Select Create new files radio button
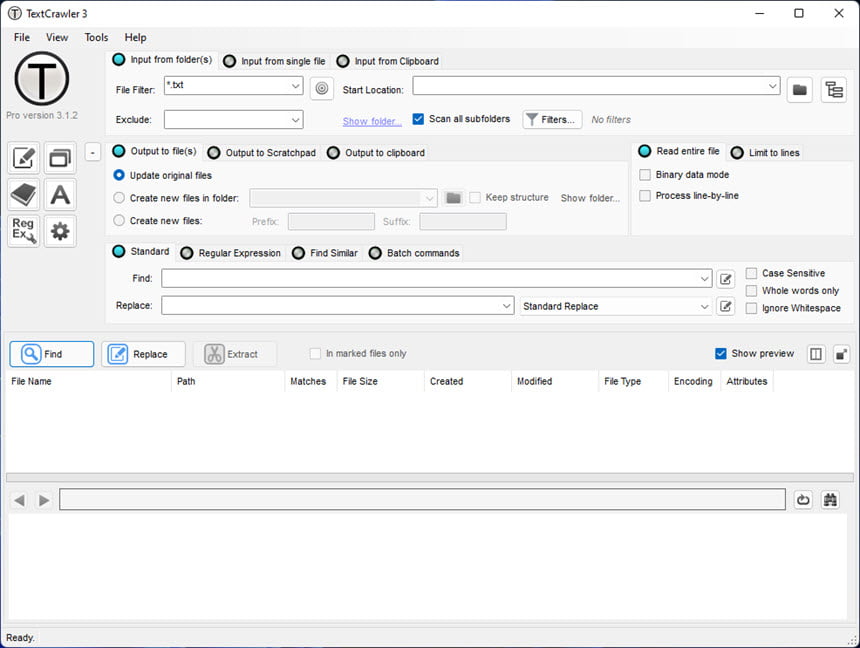This screenshot has width=860, height=648. (118, 220)
